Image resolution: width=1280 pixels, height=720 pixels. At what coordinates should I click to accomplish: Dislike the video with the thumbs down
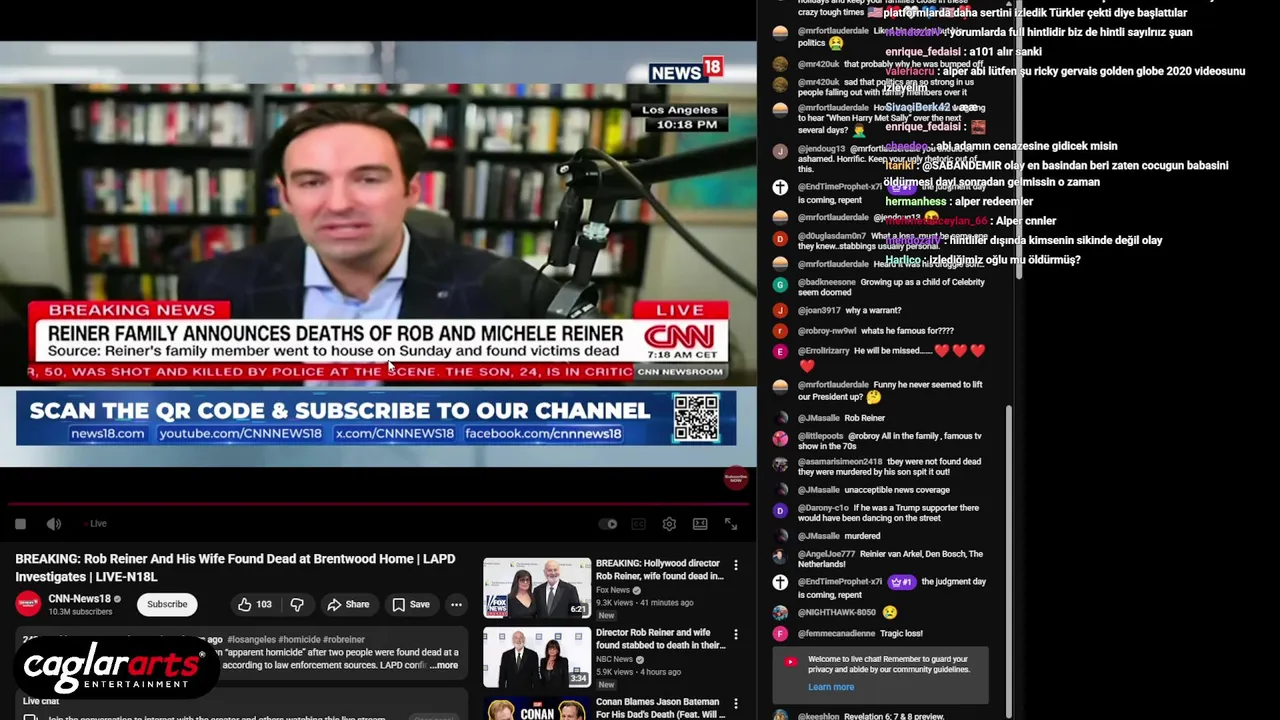click(297, 604)
